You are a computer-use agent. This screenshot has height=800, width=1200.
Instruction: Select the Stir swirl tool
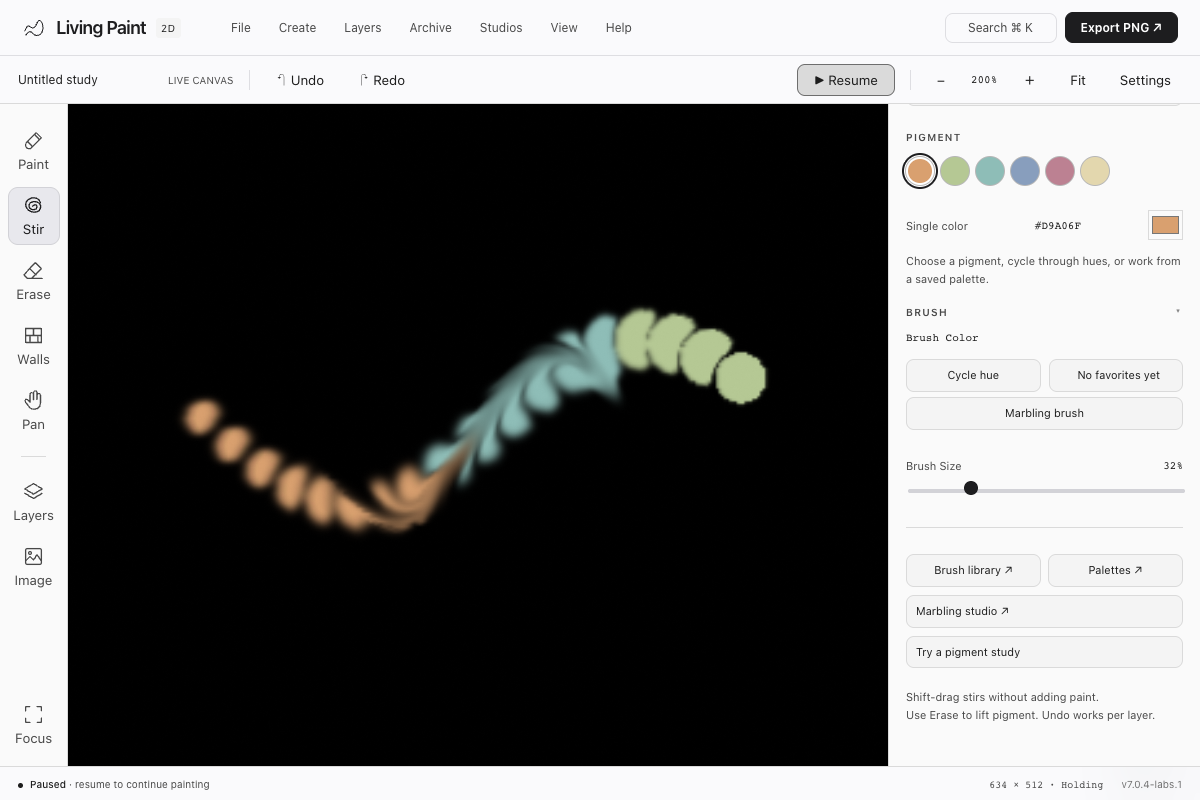coord(33,216)
